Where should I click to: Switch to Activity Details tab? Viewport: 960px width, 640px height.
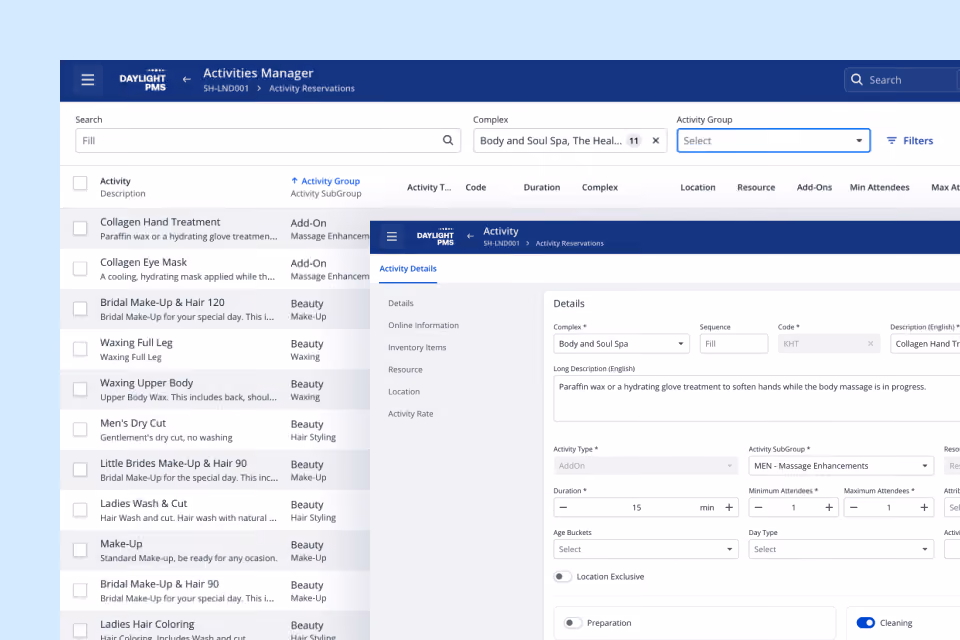pyautogui.click(x=408, y=268)
